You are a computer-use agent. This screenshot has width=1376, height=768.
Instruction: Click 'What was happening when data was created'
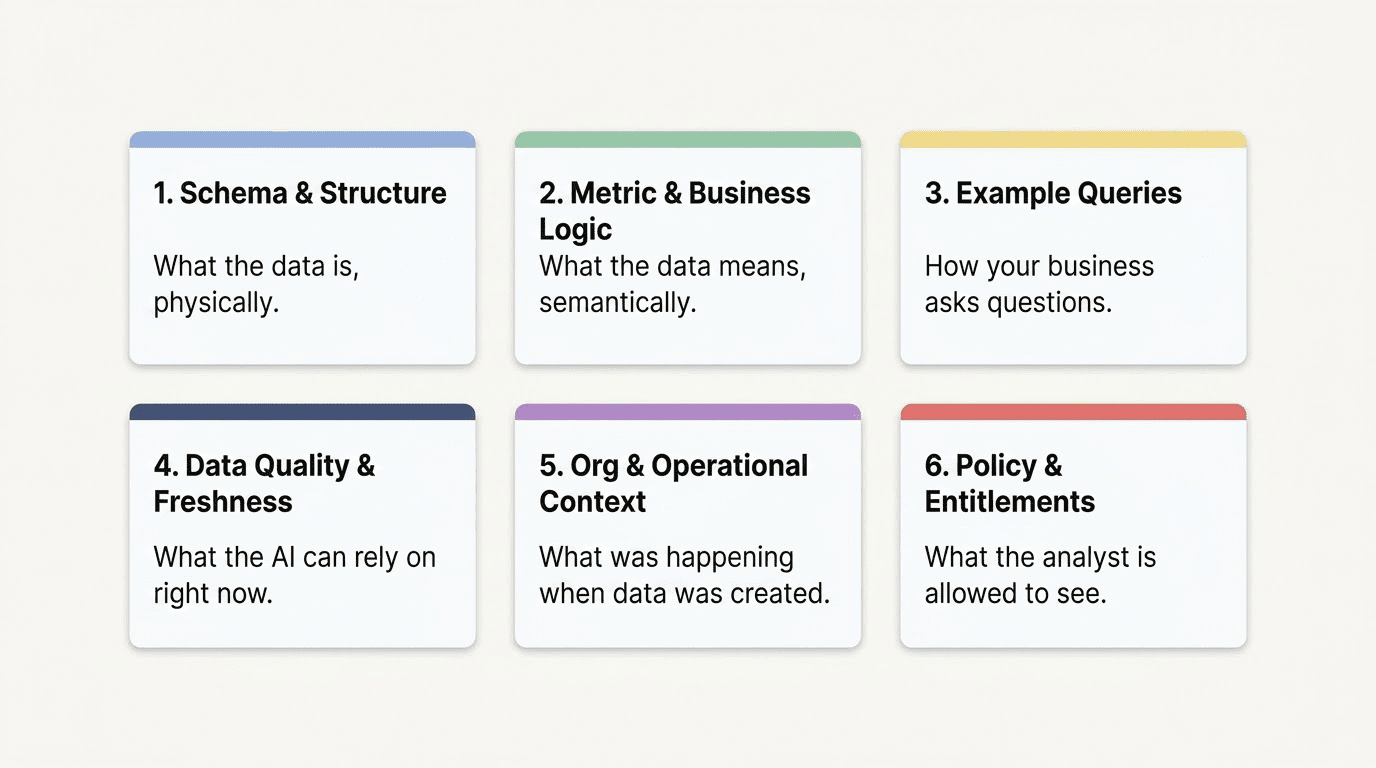coord(684,575)
